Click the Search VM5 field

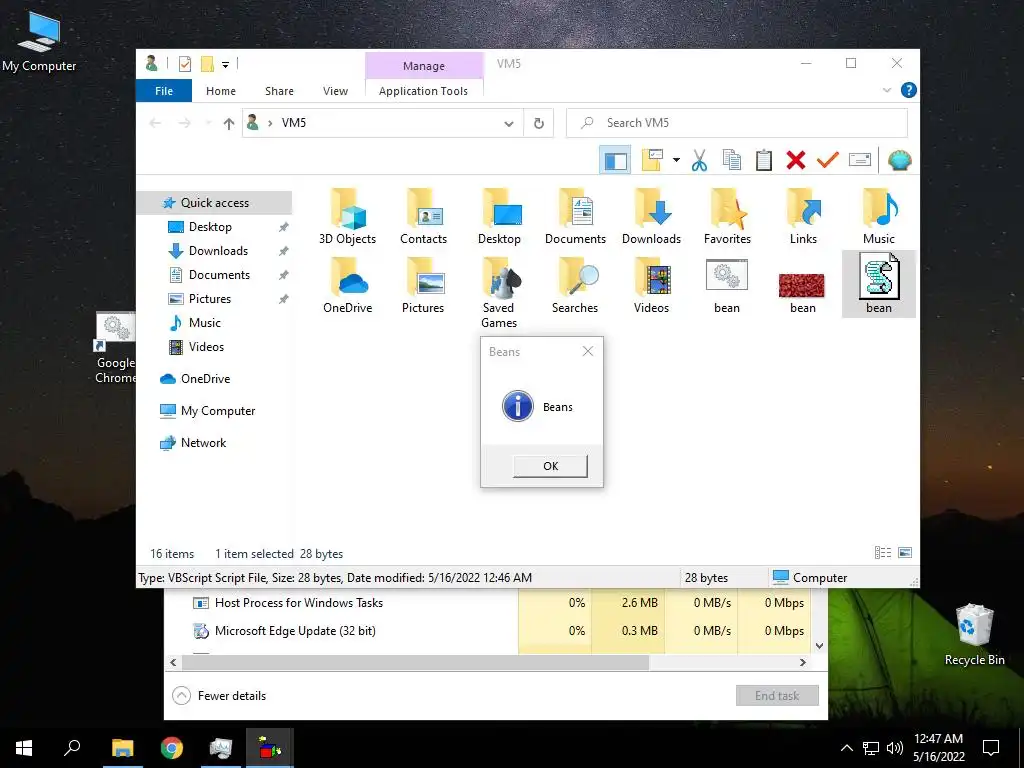[x=737, y=123]
